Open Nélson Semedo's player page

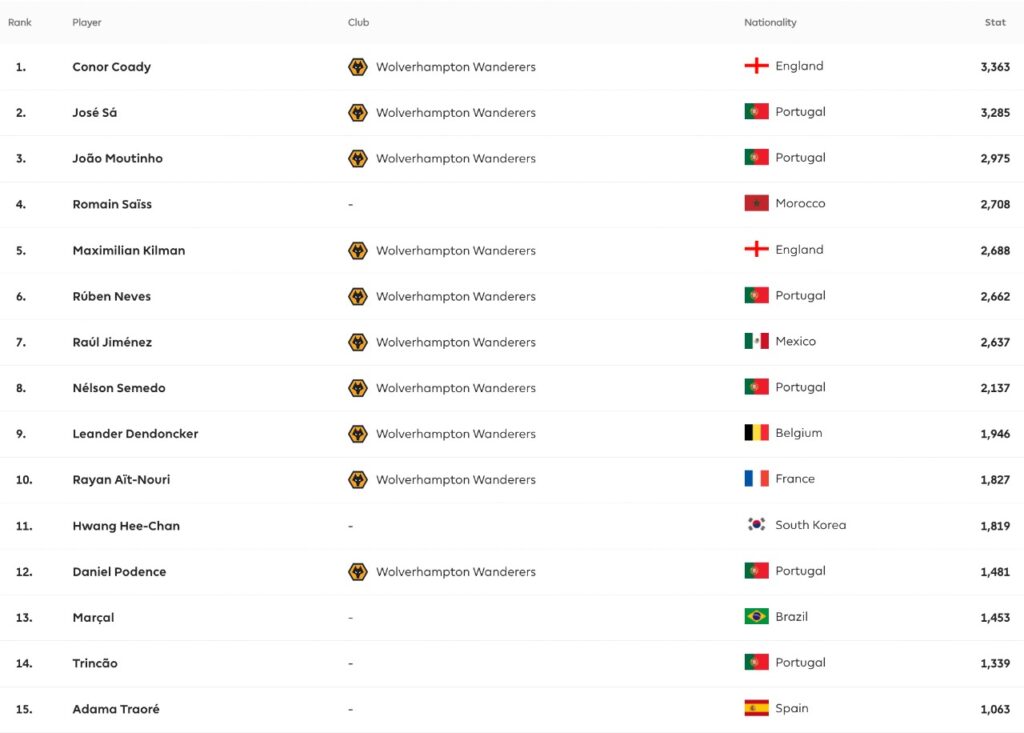pyautogui.click(x=119, y=388)
